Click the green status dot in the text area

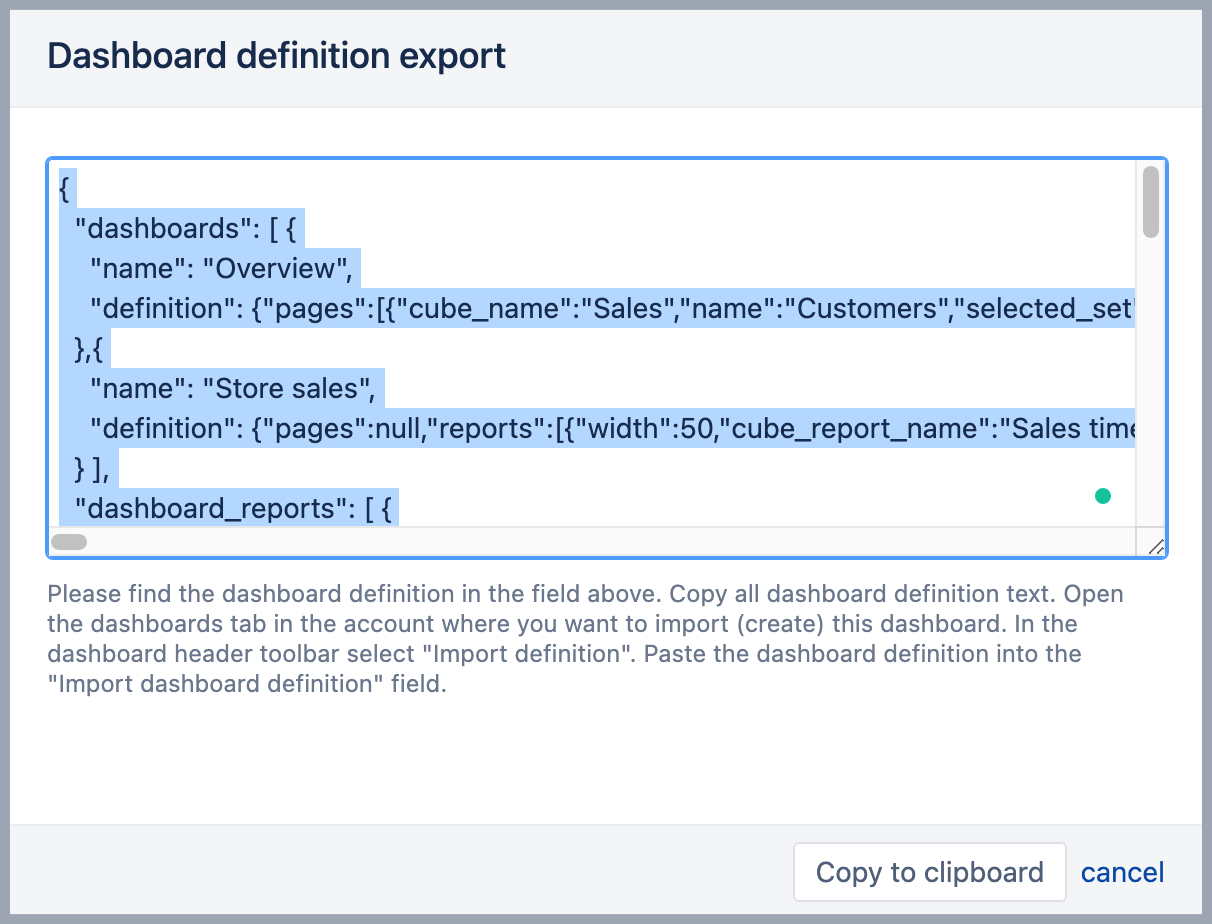(1103, 495)
